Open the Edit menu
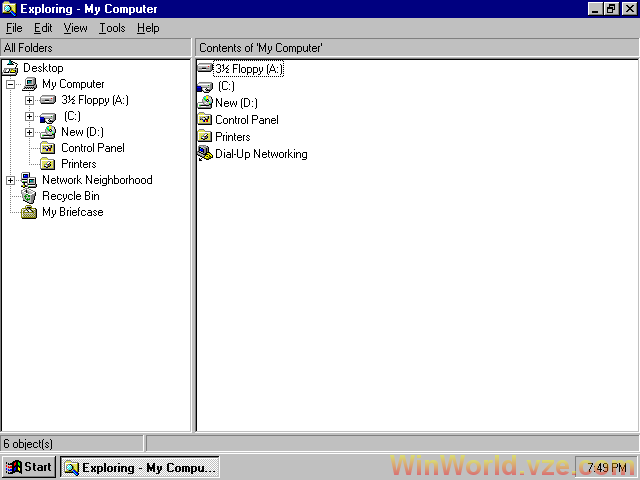 pos(43,28)
